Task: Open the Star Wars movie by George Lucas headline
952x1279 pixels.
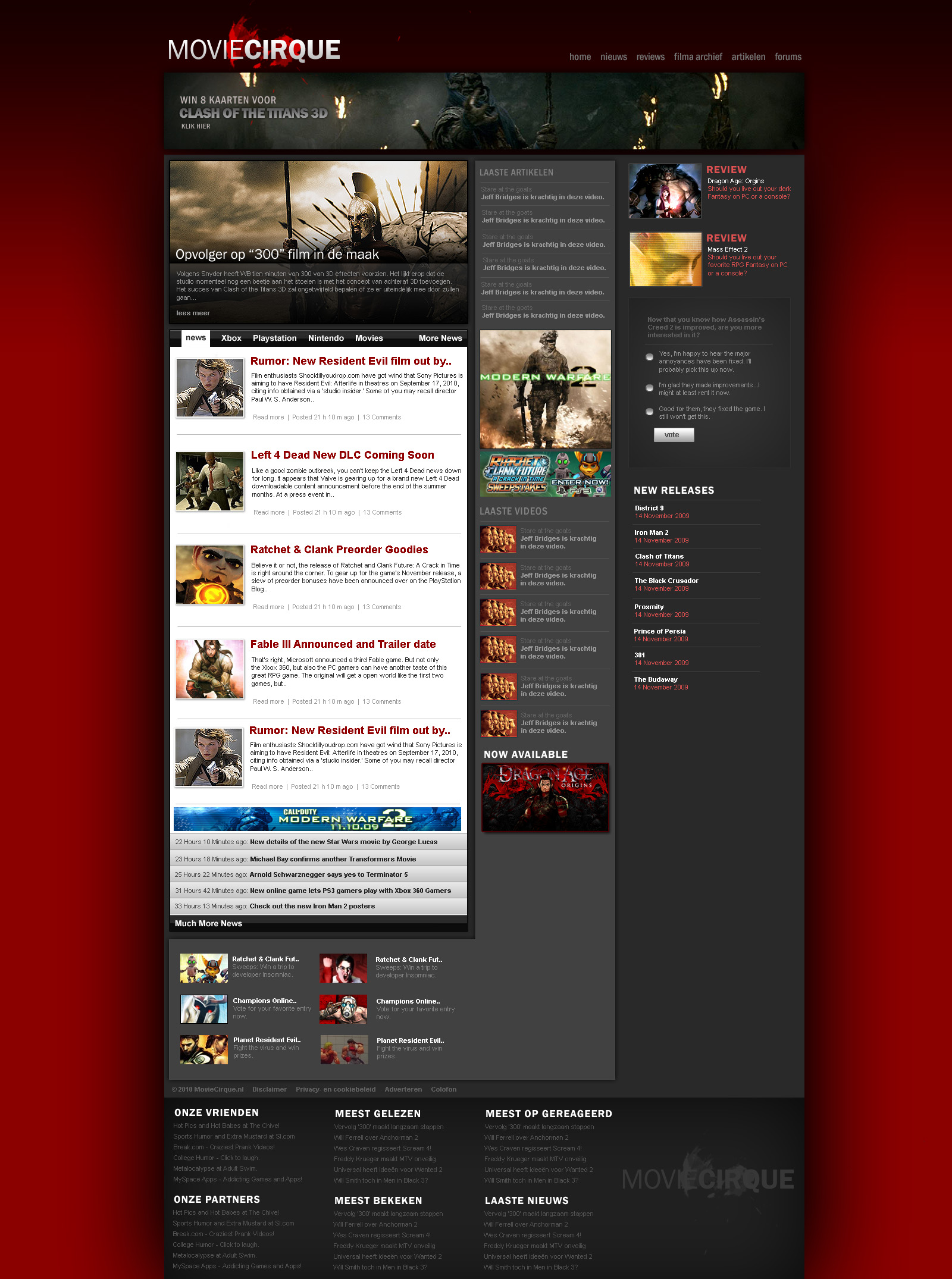Action: [x=343, y=842]
